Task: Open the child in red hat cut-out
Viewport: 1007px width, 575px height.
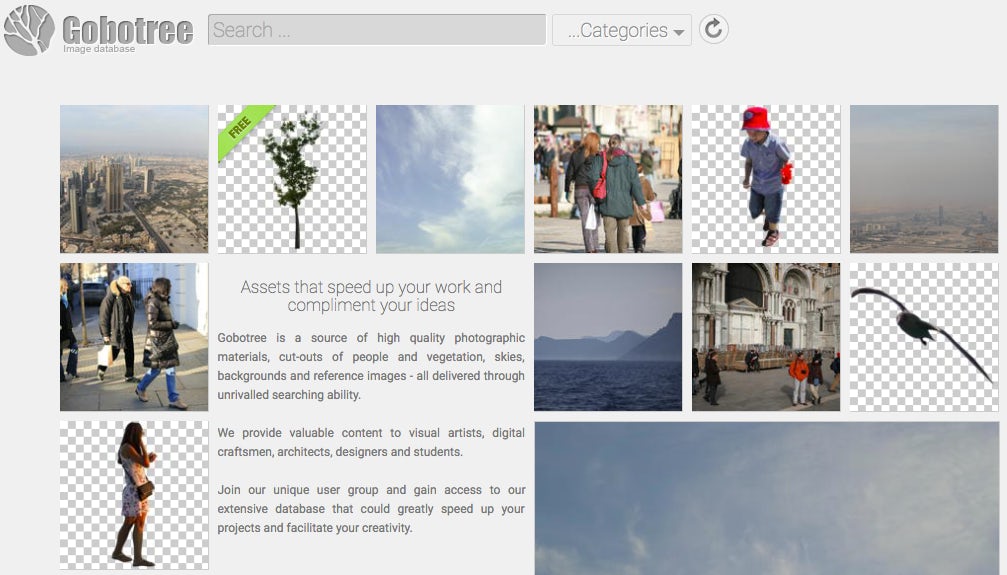Action: pyautogui.click(x=766, y=179)
